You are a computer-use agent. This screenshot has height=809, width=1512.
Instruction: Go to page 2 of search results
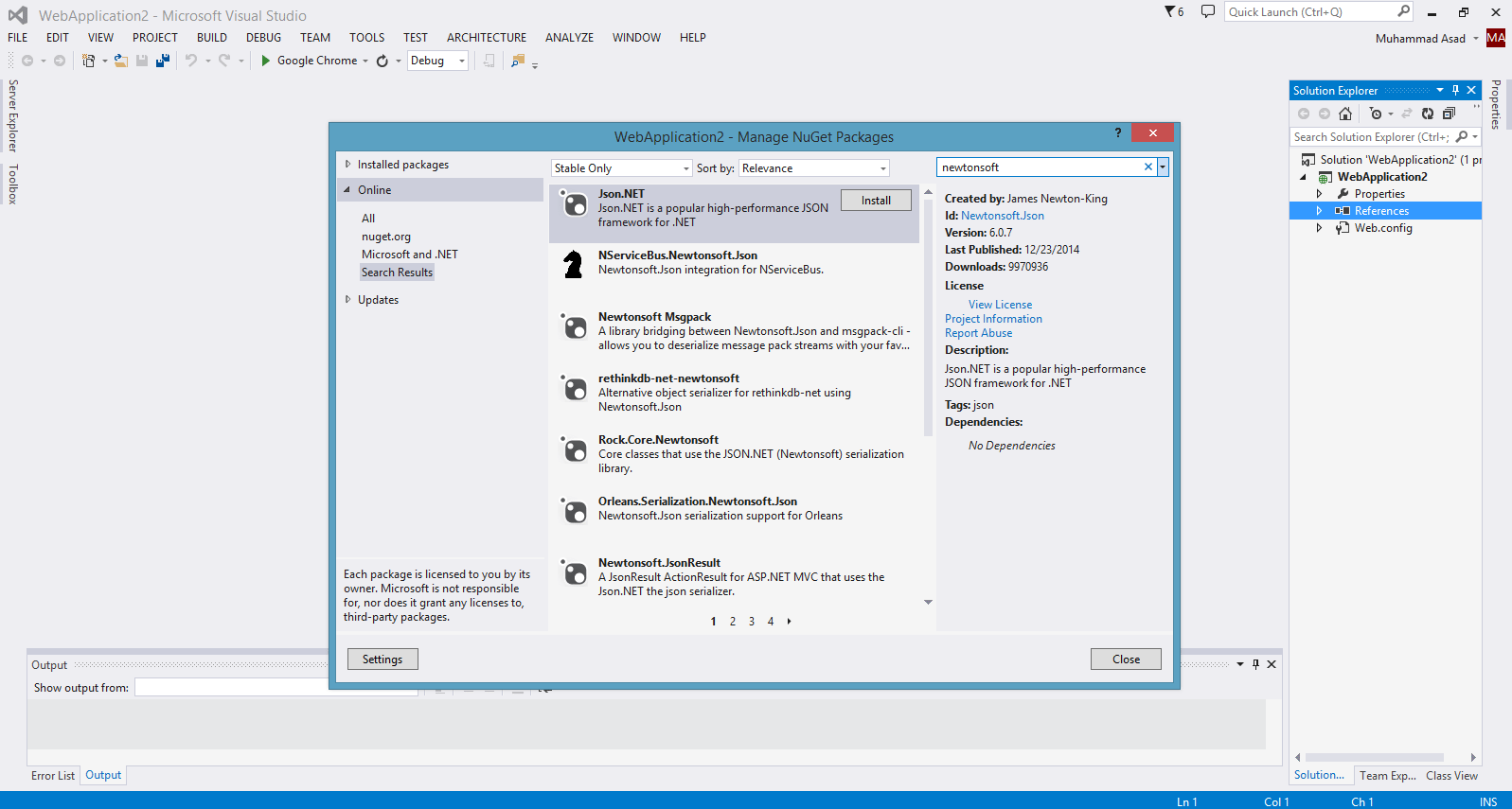click(x=732, y=622)
